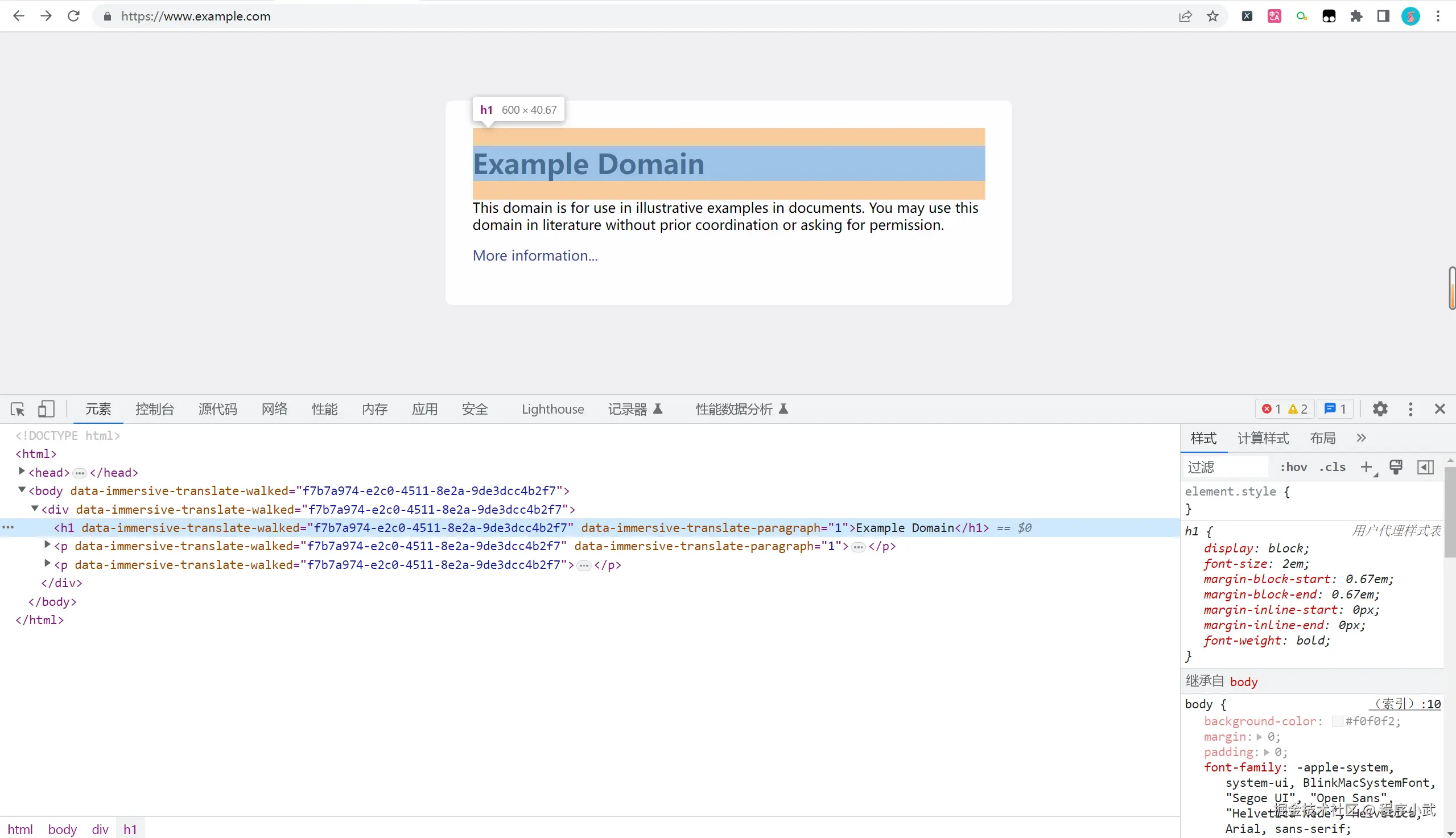Viewport: 1456px width, 838px height.
Task: Toggle the .cls class editor
Action: click(x=1333, y=467)
